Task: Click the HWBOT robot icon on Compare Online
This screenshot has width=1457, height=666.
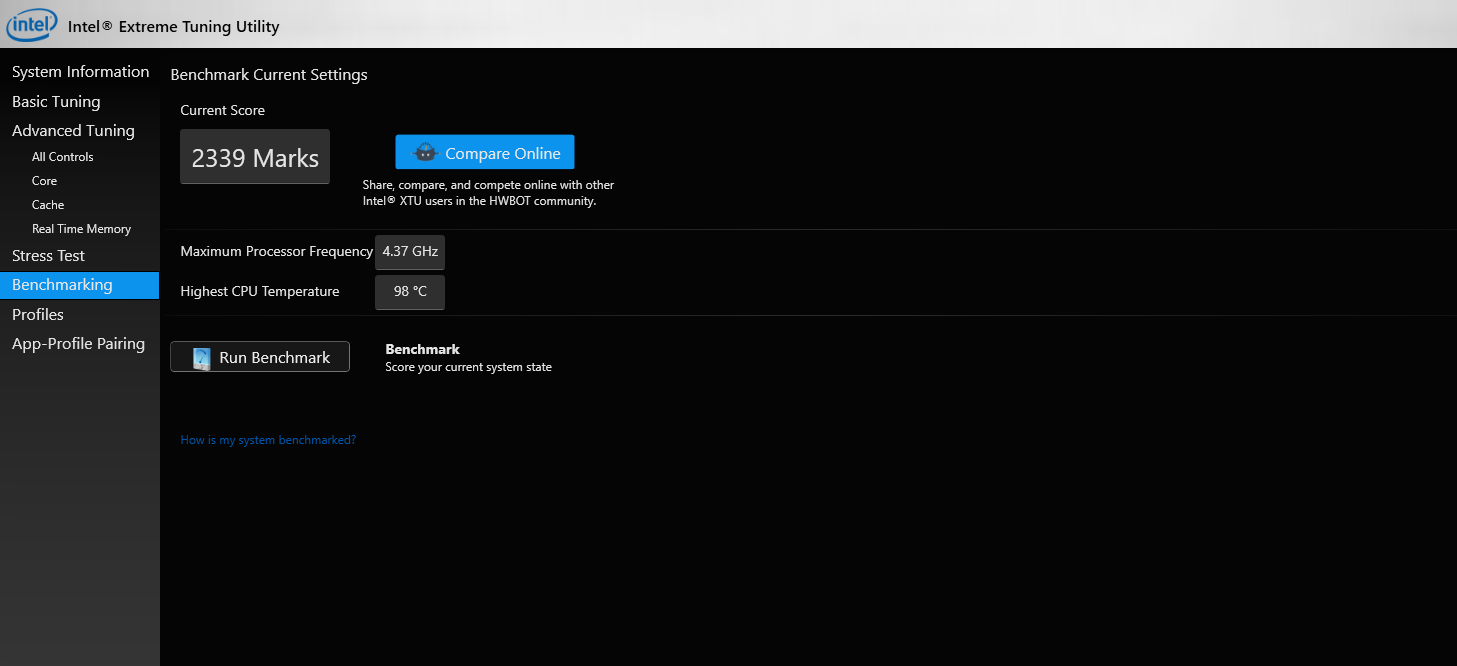Action: (x=426, y=153)
